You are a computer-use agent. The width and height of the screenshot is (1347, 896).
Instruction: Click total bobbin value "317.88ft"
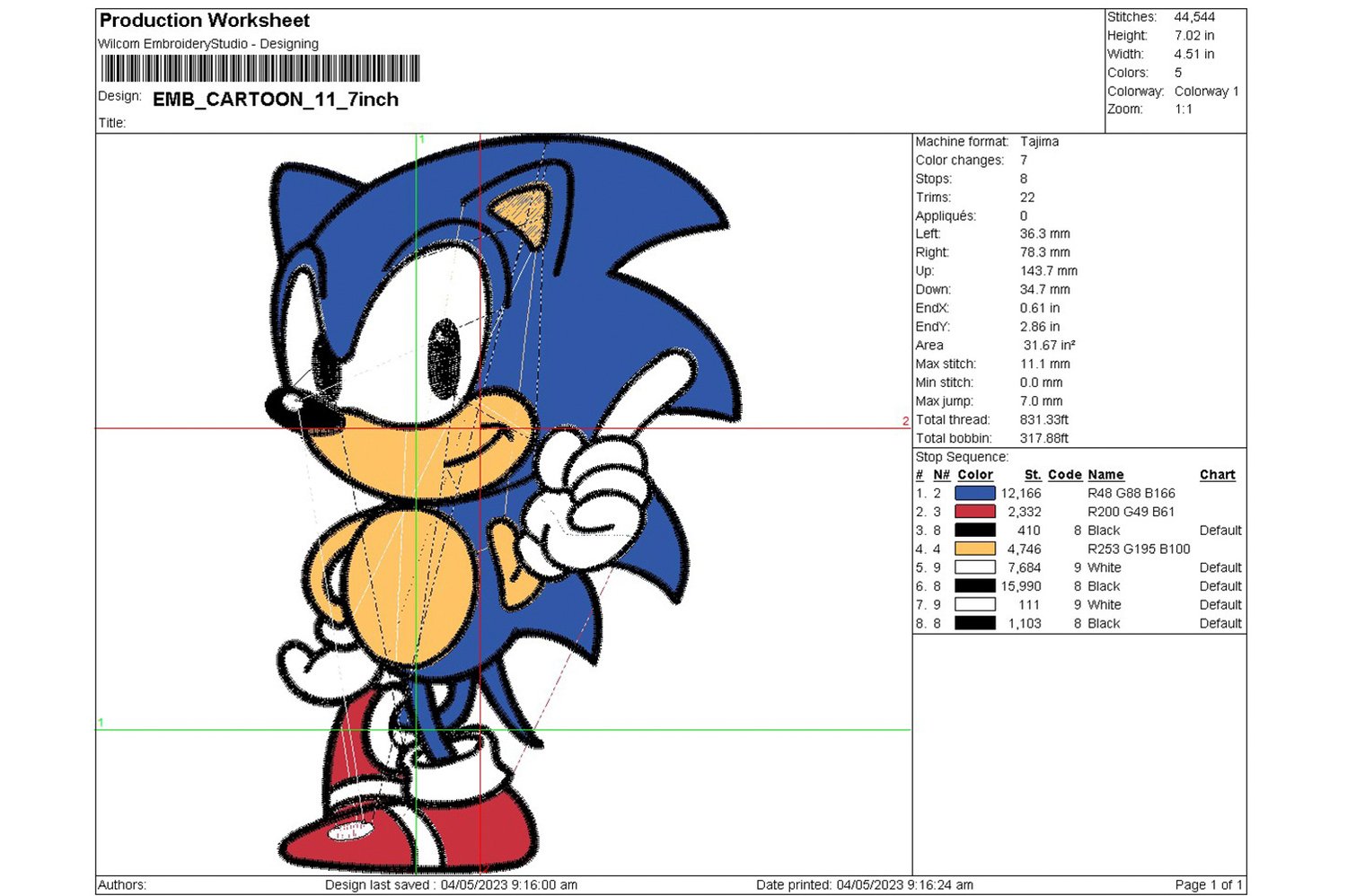coord(1044,439)
